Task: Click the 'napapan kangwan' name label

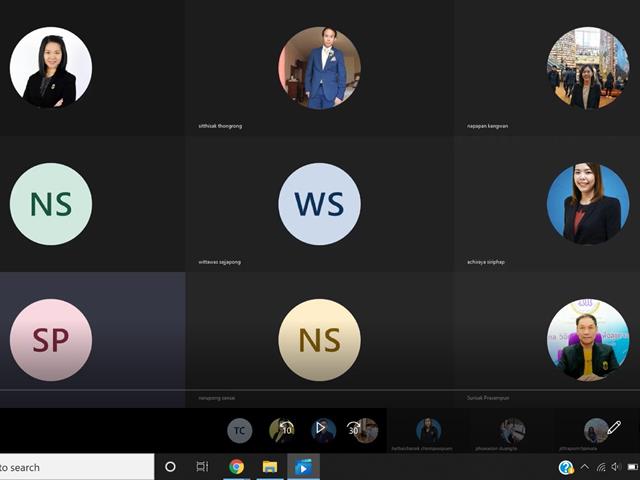Action: [487, 126]
